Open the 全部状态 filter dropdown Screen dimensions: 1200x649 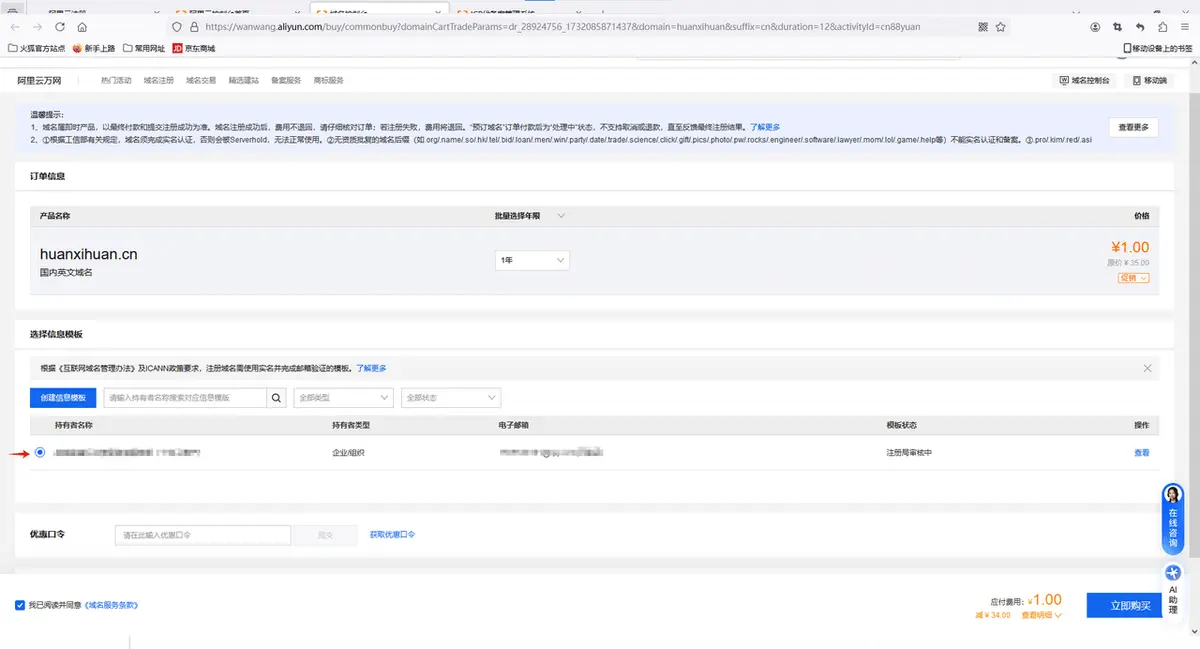[450, 398]
